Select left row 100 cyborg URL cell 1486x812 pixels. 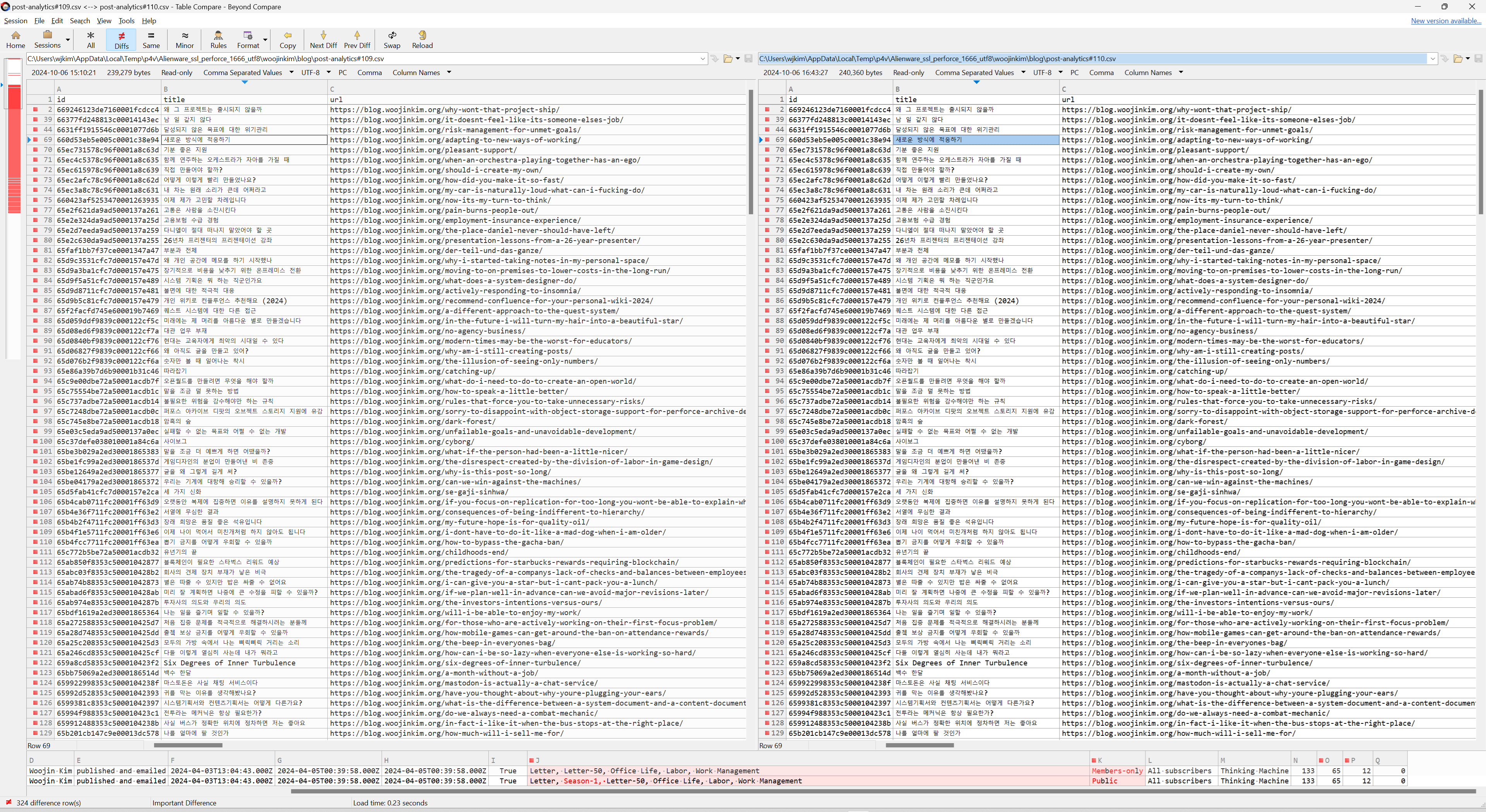536,441
